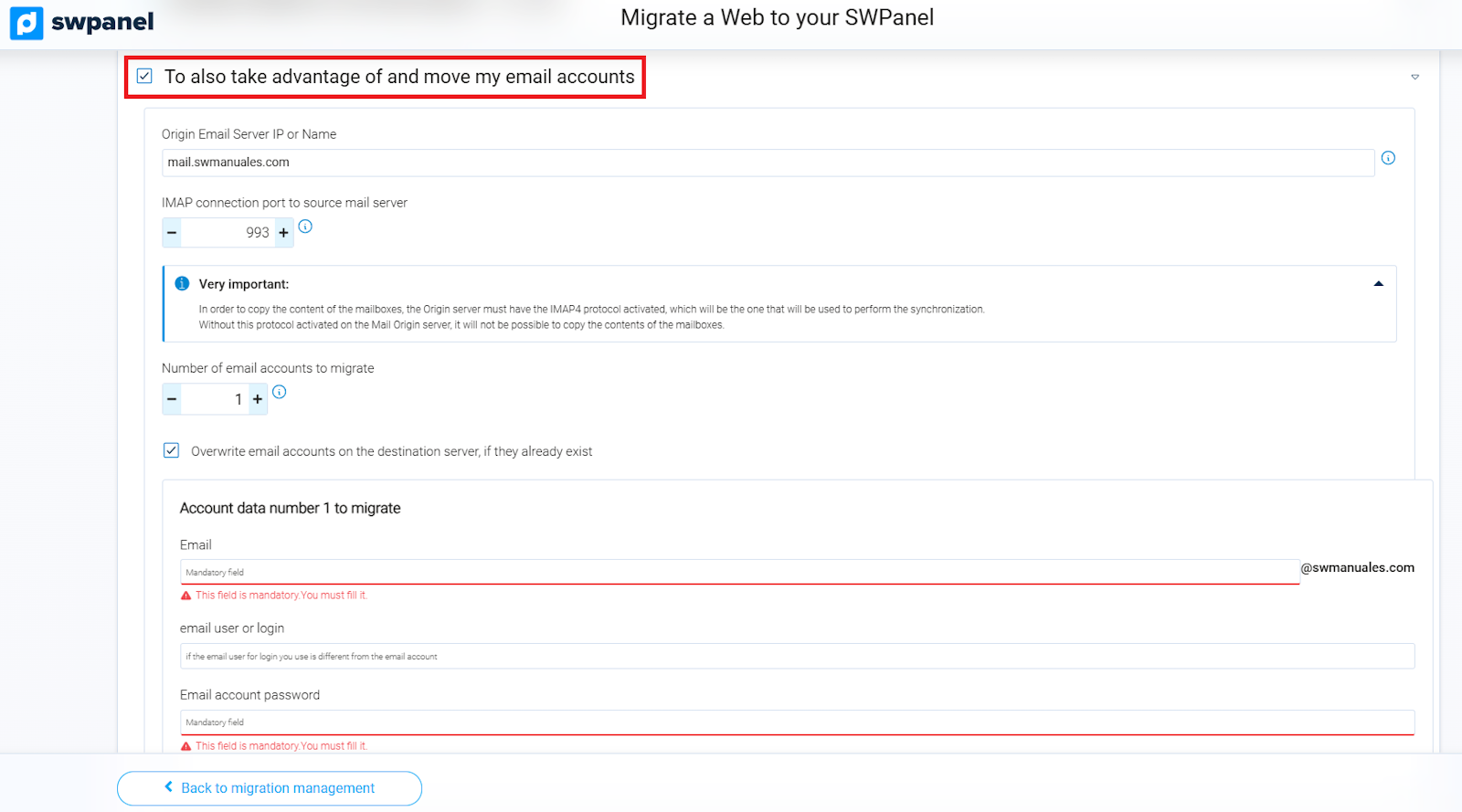This screenshot has height=812, width=1462.
Task: Toggle overwrite email accounts on destination checkbox
Action: (x=171, y=450)
